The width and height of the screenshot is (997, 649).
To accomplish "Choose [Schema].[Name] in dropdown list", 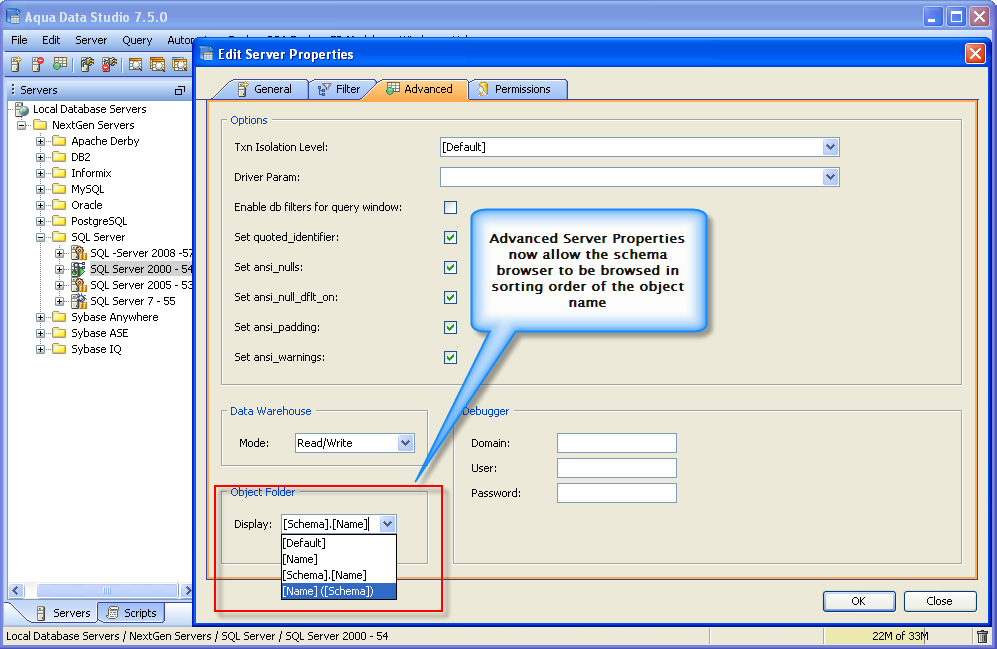I will 339,575.
